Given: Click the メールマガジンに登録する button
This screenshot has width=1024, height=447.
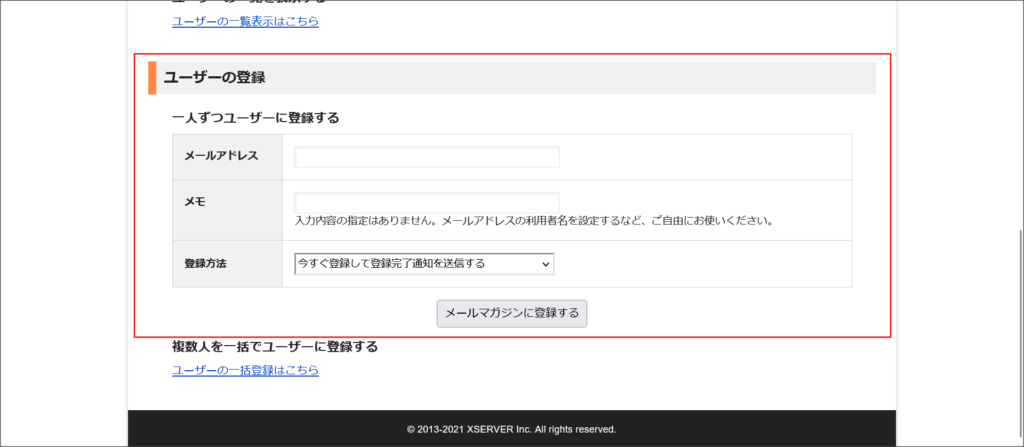Looking at the screenshot, I should 512,313.
